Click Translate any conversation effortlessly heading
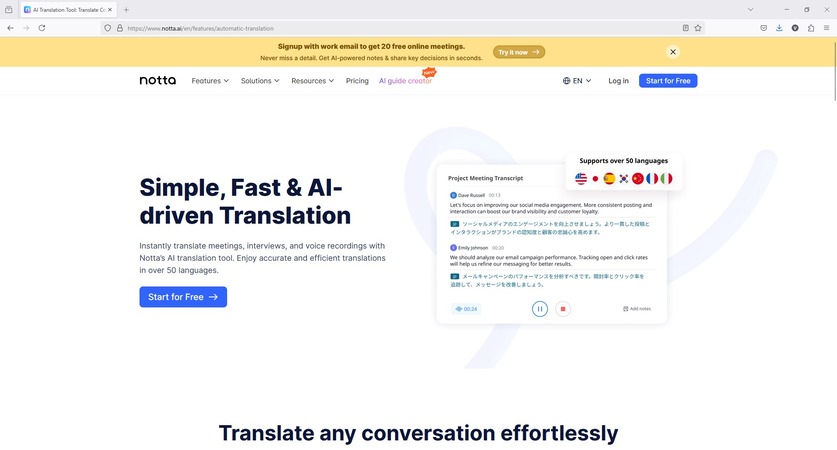 tap(418, 433)
